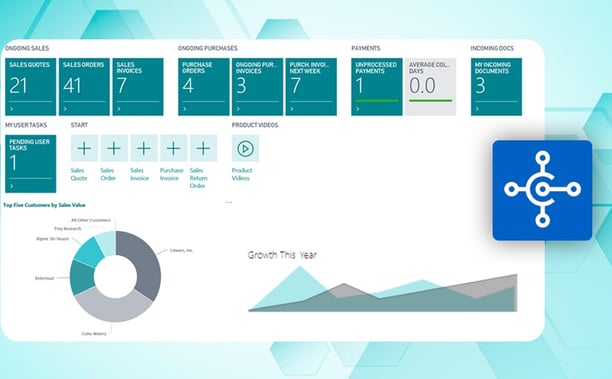Click the Purchase Invoice link label
Image resolution: width=612 pixels, height=379 pixels.
171,174
